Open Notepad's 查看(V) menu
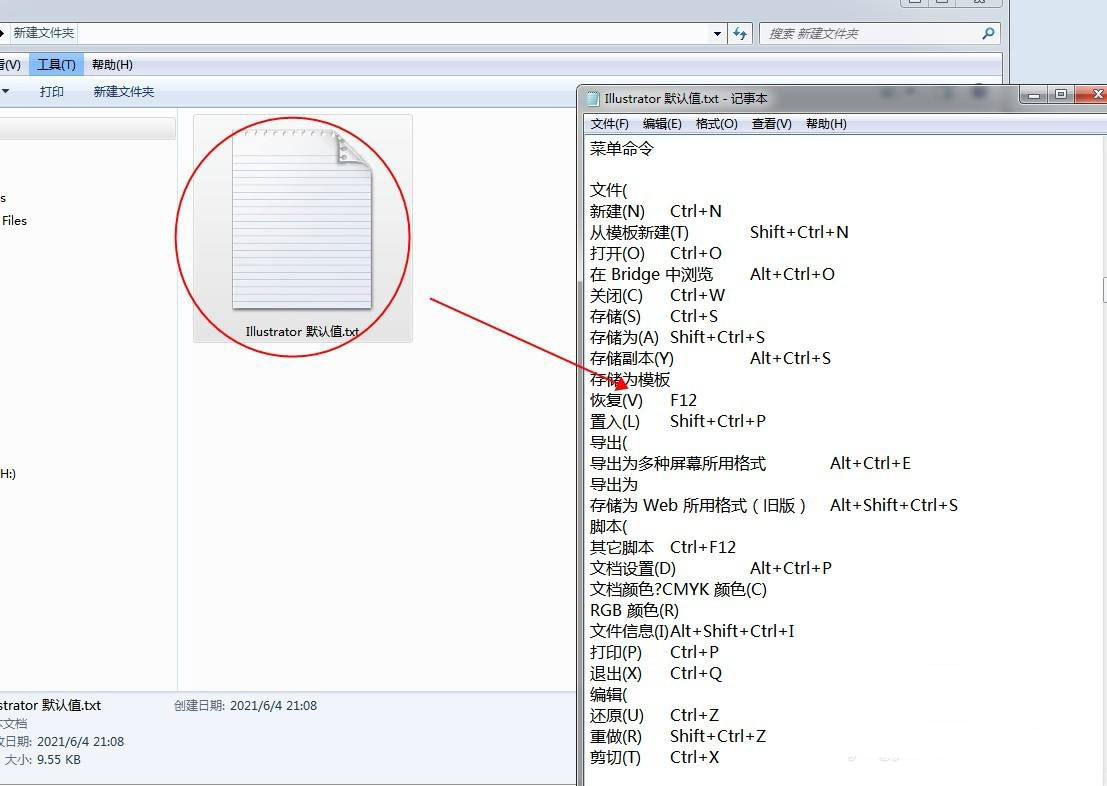This screenshot has height=786, width=1107. click(772, 124)
